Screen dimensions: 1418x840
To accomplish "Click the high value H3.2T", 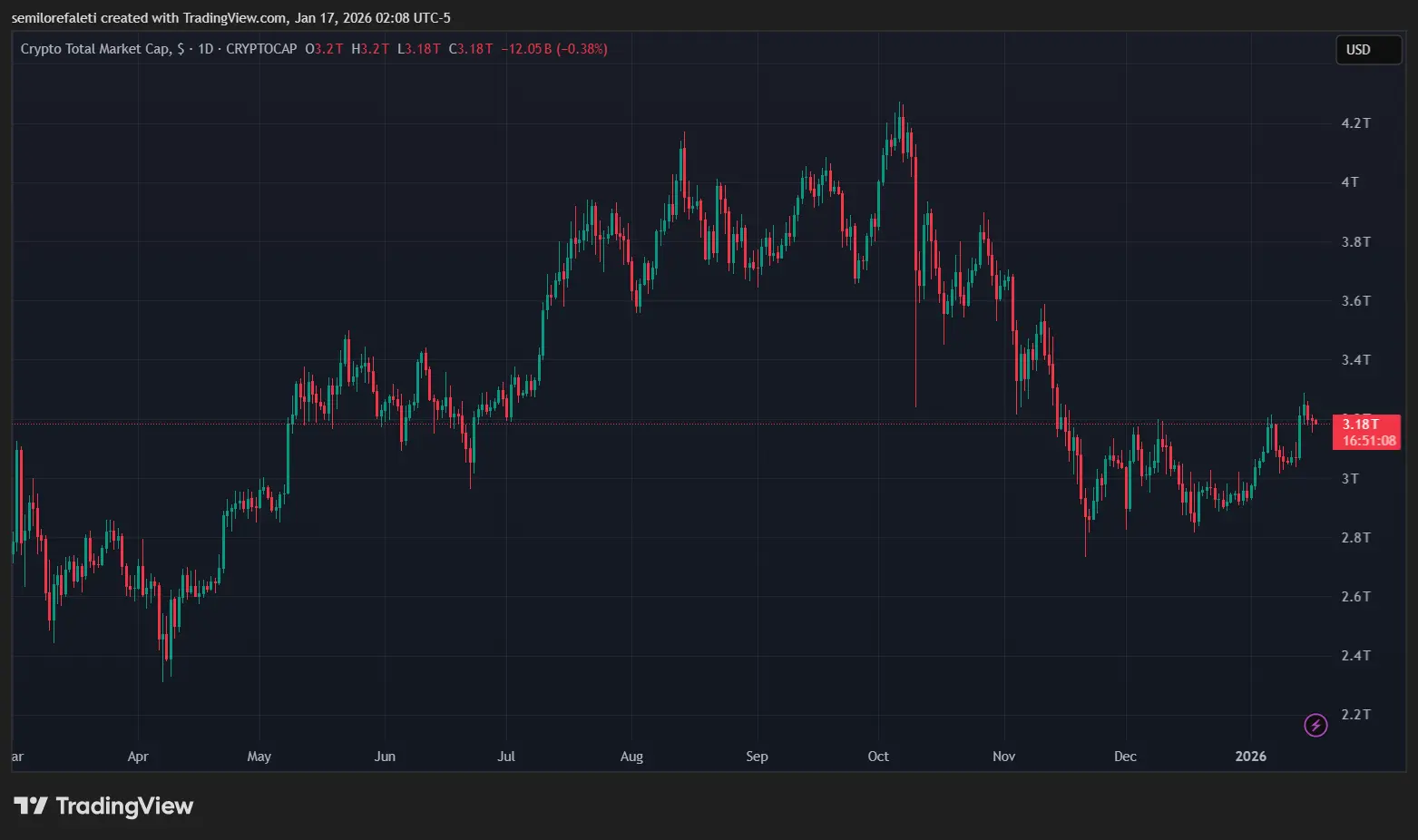I will (370, 49).
